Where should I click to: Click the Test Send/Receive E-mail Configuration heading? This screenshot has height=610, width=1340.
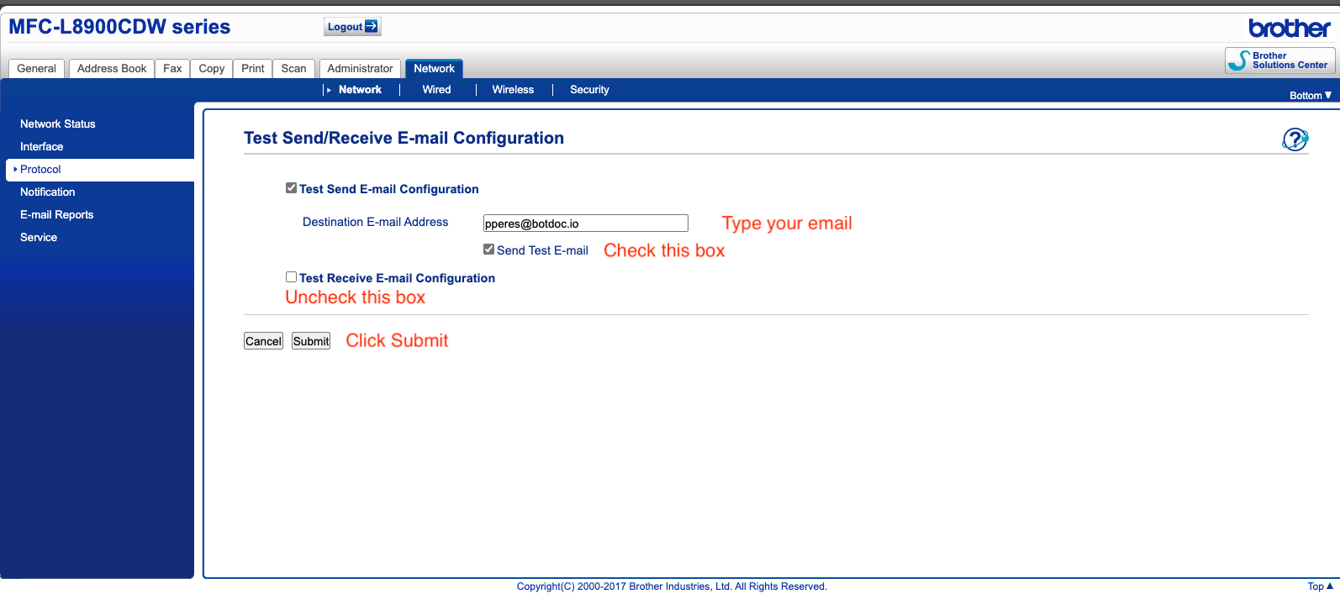tap(404, 138)
